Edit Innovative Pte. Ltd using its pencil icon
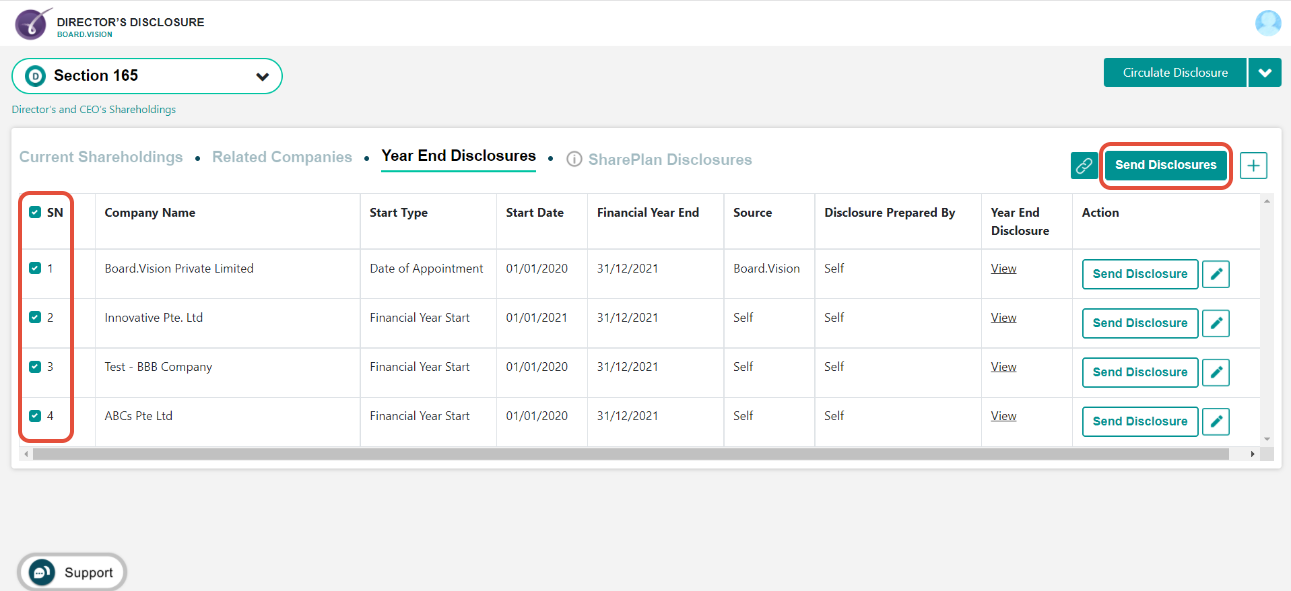Screen dimensions: 1291x591 tap(1215, 322)
